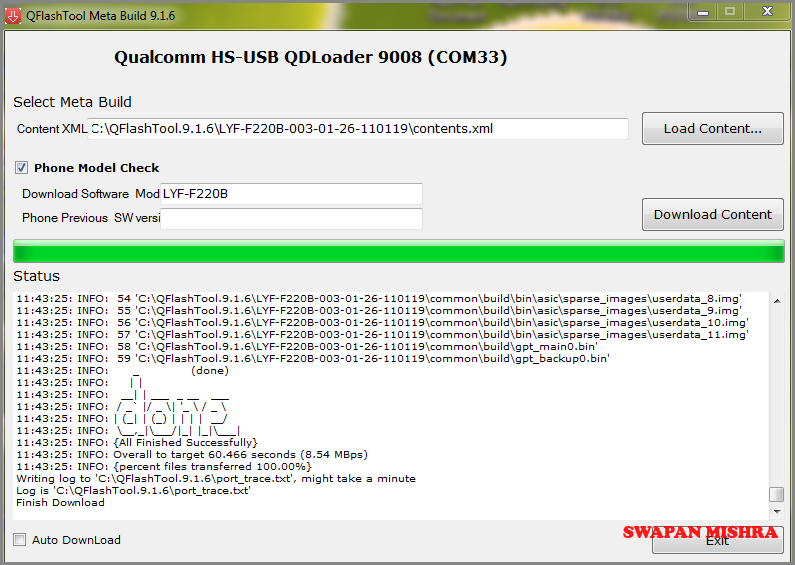Click the Qualcomm HS-USB QDLoader 9008 (COM33) heading
This screenshot has width=795, height=565.
point(310,57)
